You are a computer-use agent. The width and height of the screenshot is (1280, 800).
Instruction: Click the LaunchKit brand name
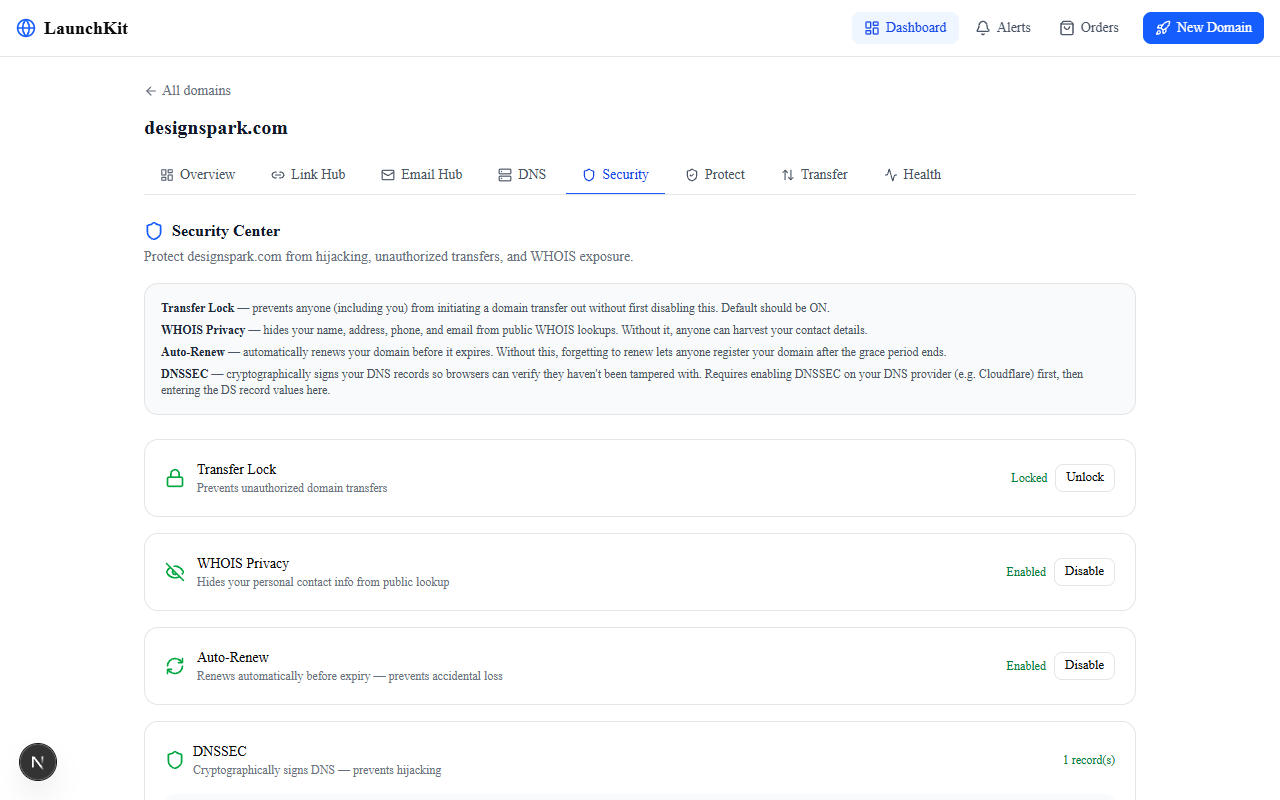pos(86,28)
